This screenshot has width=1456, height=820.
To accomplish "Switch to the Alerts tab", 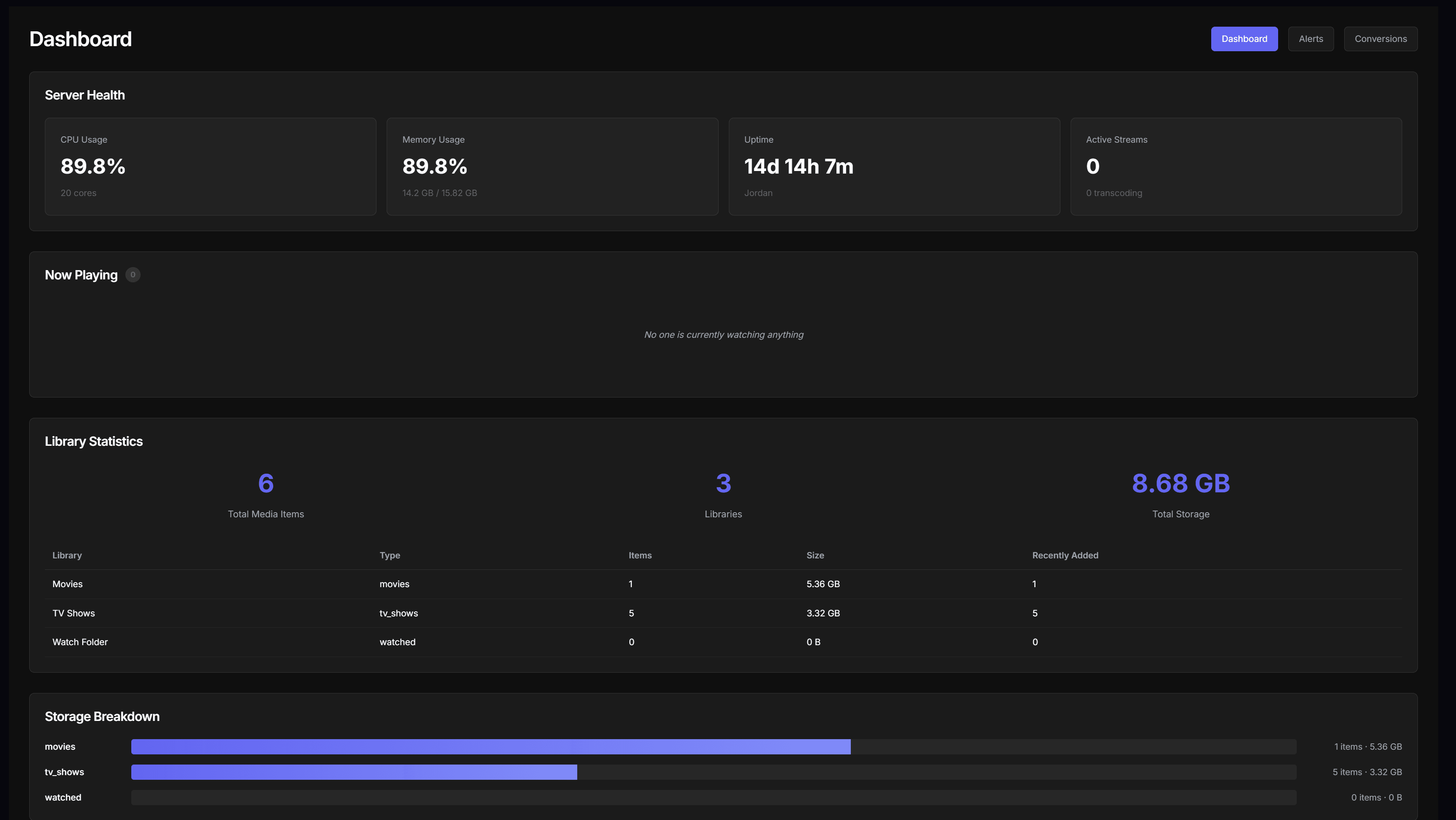I will tap(1311, 39).
